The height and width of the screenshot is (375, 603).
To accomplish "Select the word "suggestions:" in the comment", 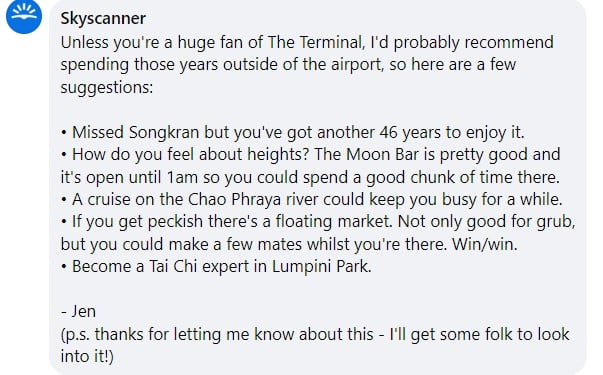I will pos(107,87).
